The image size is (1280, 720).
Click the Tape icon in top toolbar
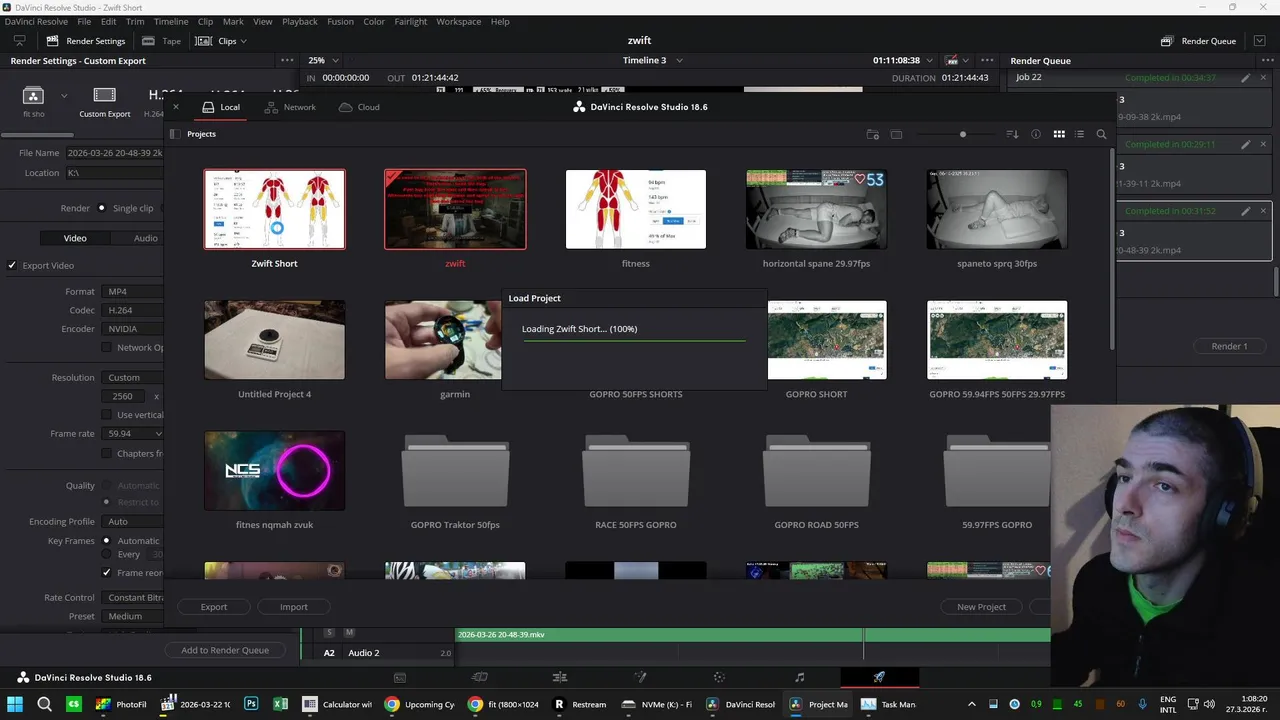(148, 41)
